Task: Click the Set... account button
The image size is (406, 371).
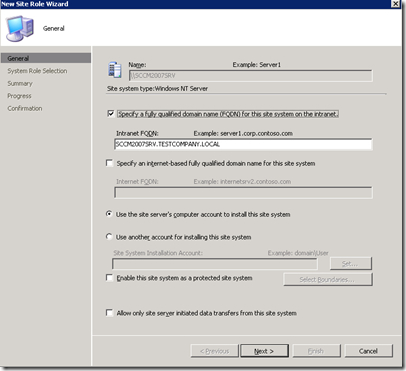Action: click(x=350, y=263)
